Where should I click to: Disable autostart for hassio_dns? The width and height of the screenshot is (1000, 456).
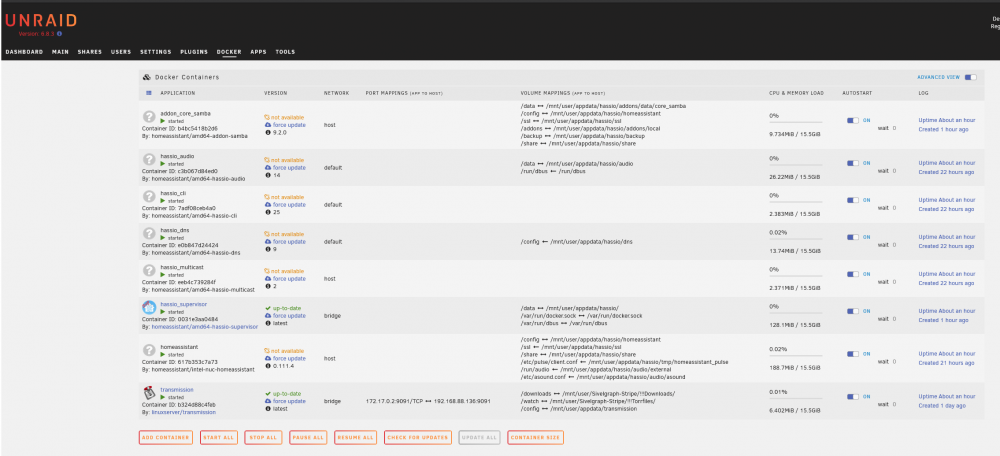pos(853,237)
